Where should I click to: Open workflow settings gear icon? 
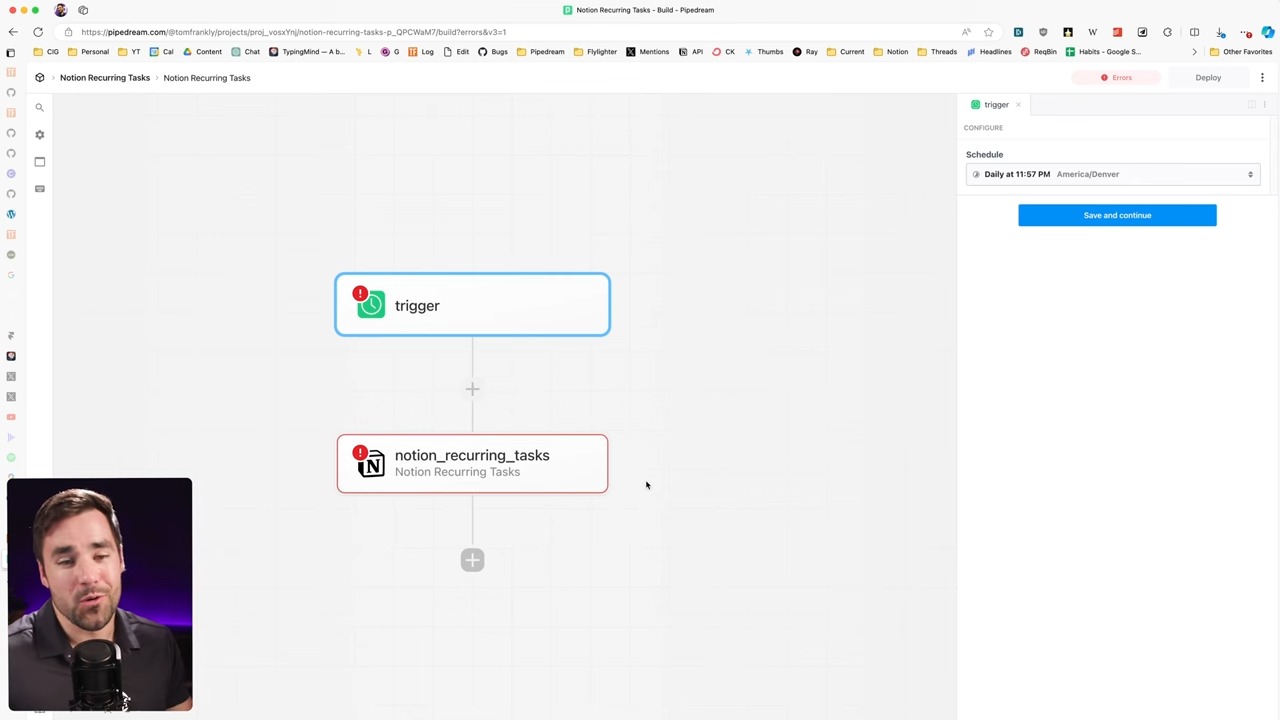40,135
